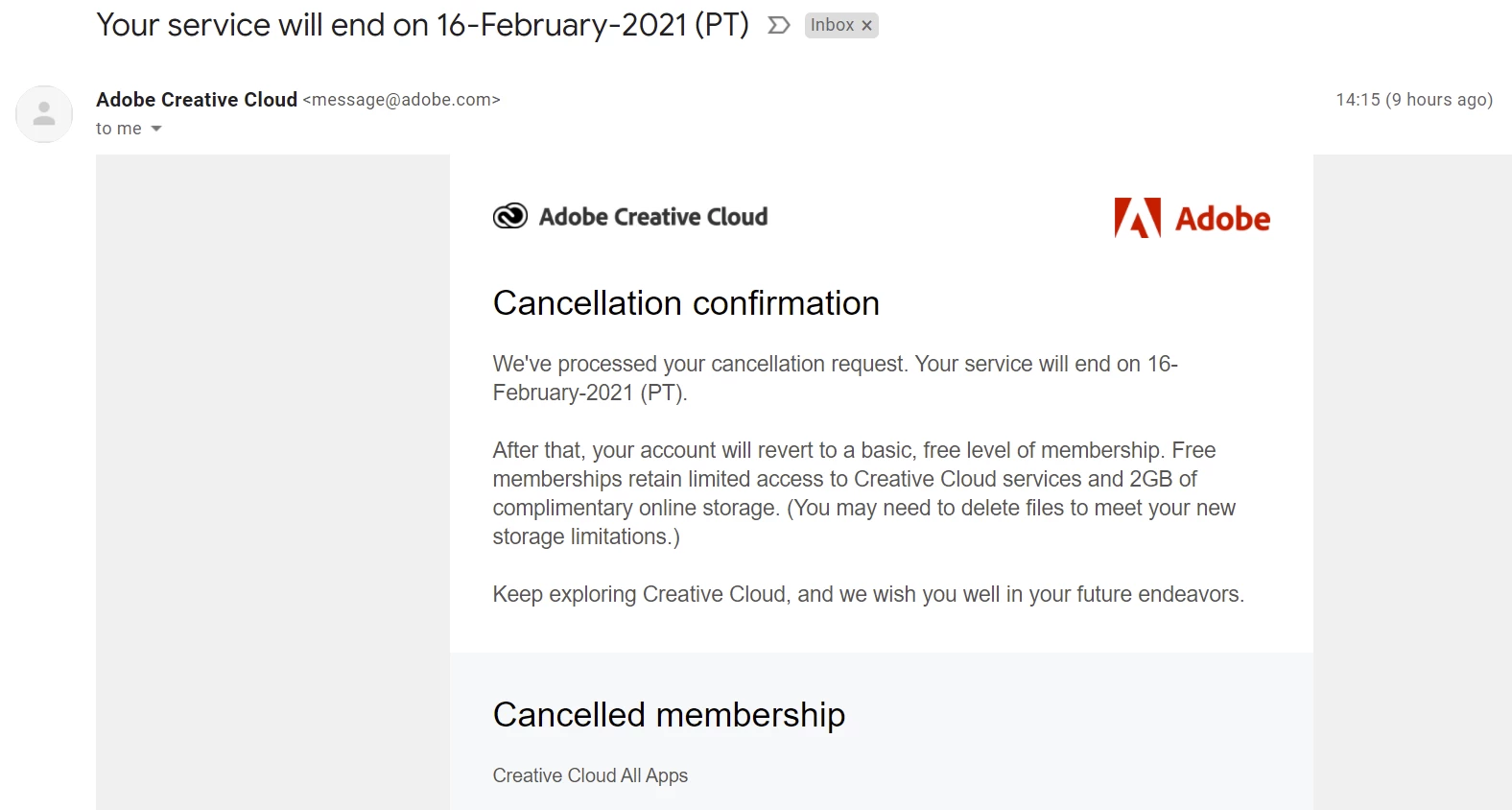Click the "We've processed your cancellation request" paragraph
Image resolution: width=1512 pixels, height=810 pixels.
(835, 378)
